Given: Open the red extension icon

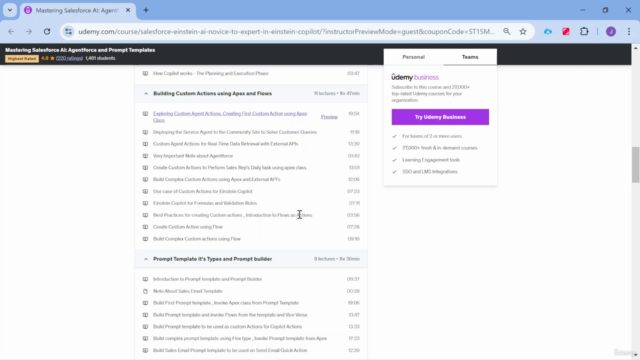Looking at the screenshot, I should click(x=566, y=31).
